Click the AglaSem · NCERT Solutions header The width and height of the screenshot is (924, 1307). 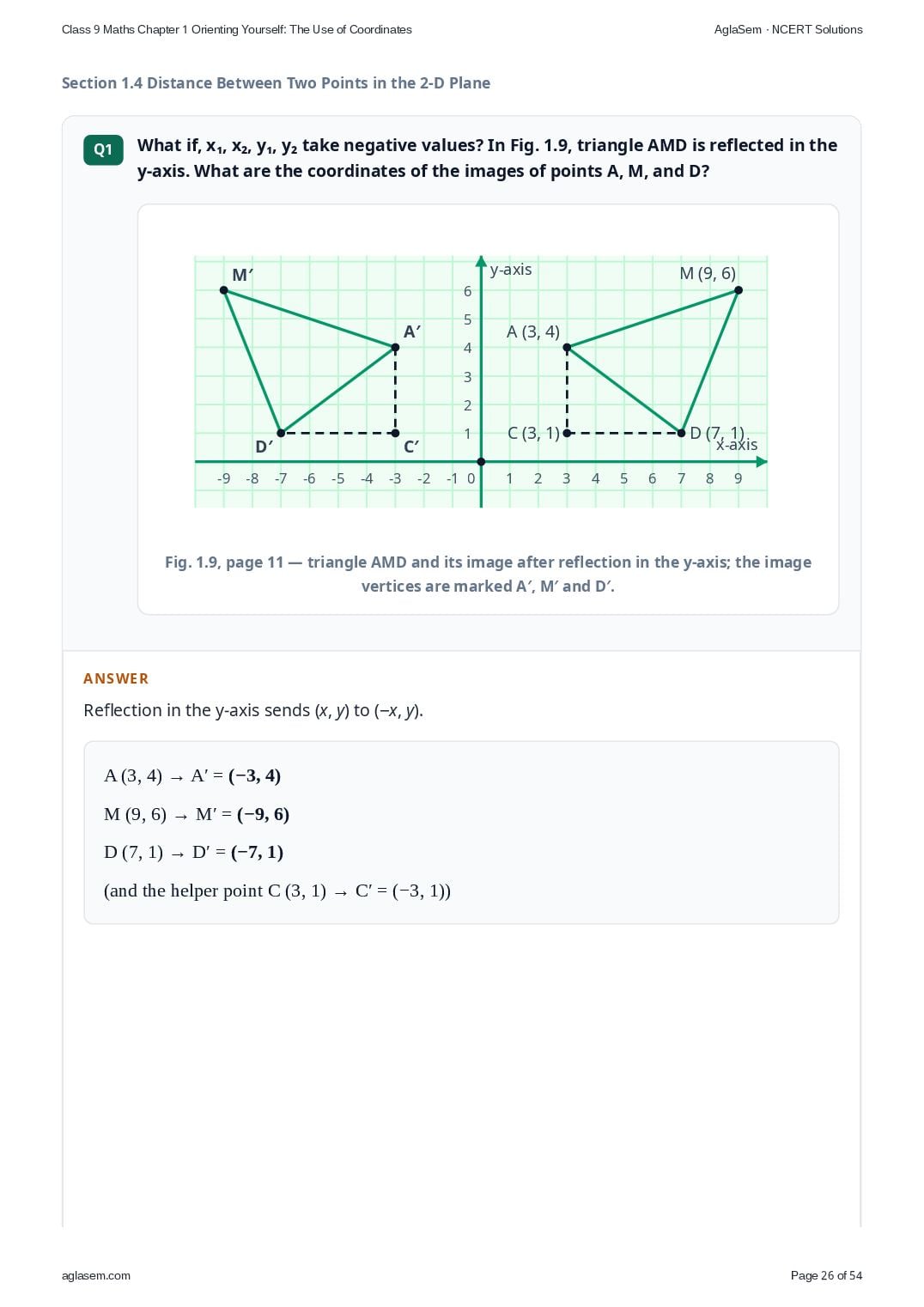(x=788, y=29)
